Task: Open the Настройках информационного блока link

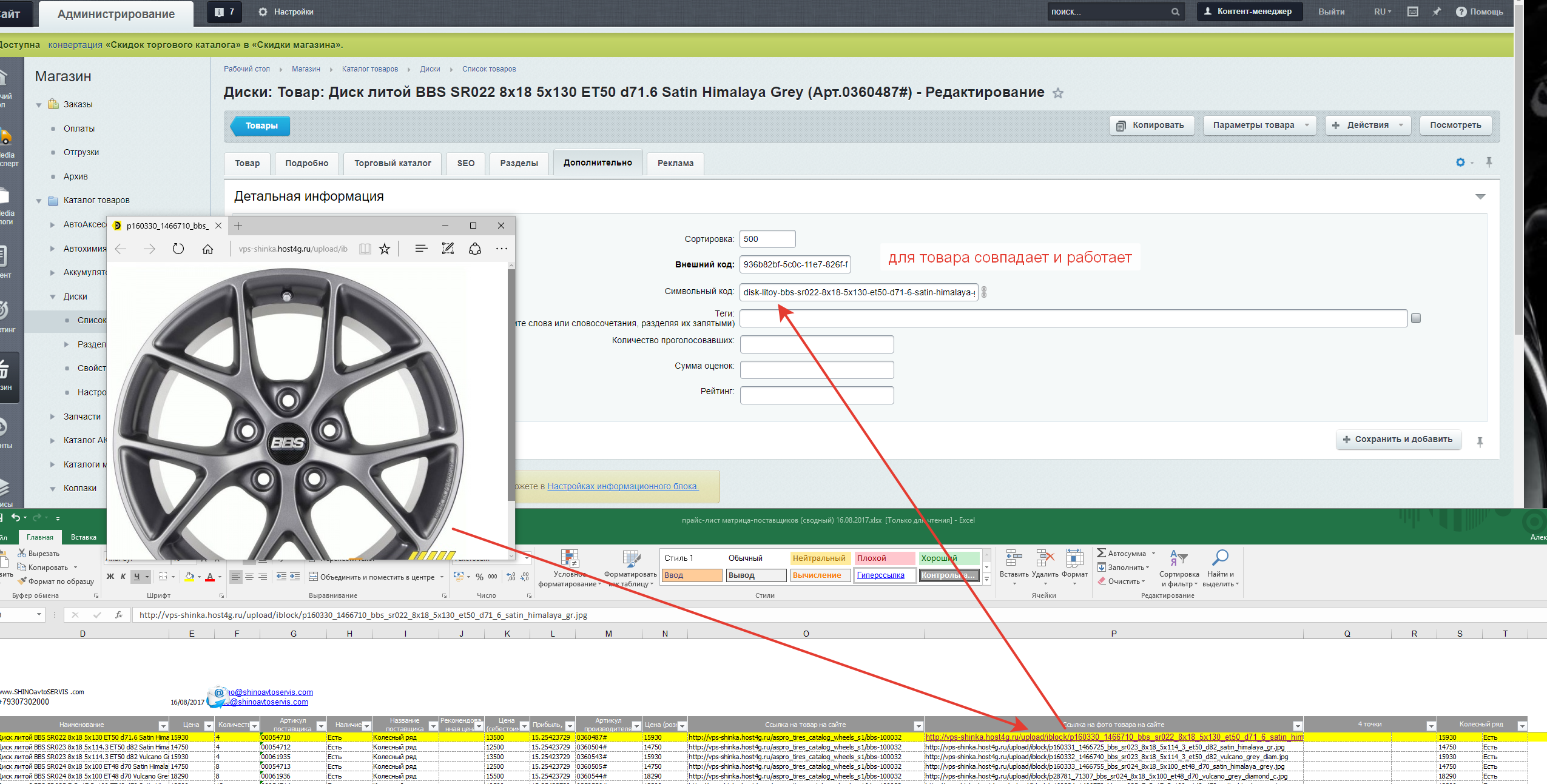Action: tap(623, 486)
